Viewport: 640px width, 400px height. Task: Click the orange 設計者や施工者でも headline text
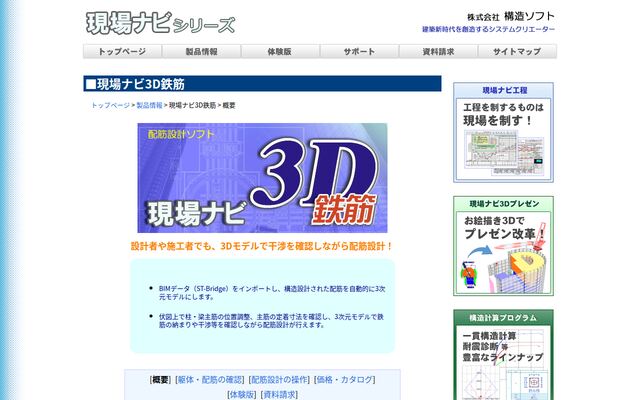262,246
